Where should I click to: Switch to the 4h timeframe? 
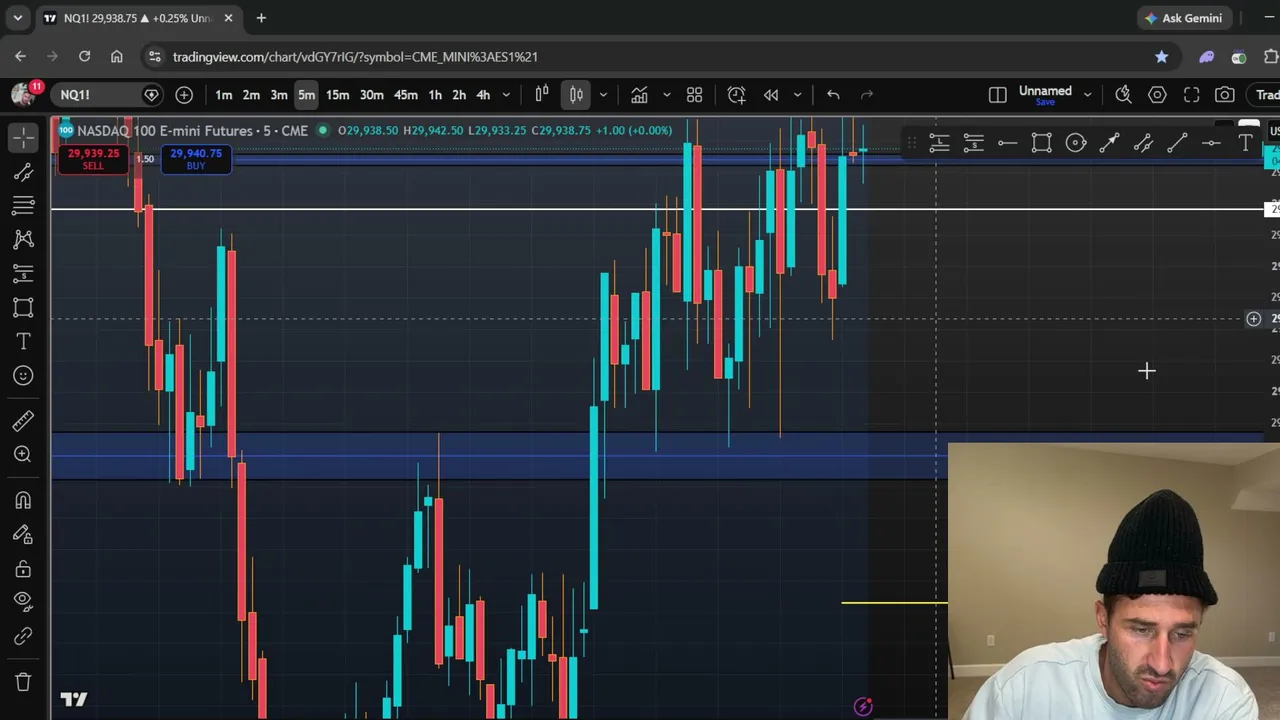coord(483,95)
